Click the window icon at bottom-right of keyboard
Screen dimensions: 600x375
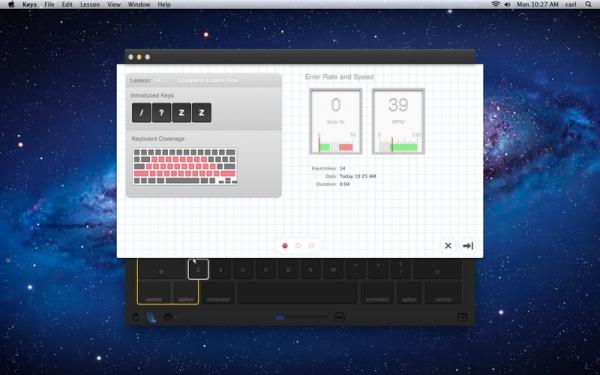(x=462, y=316)
